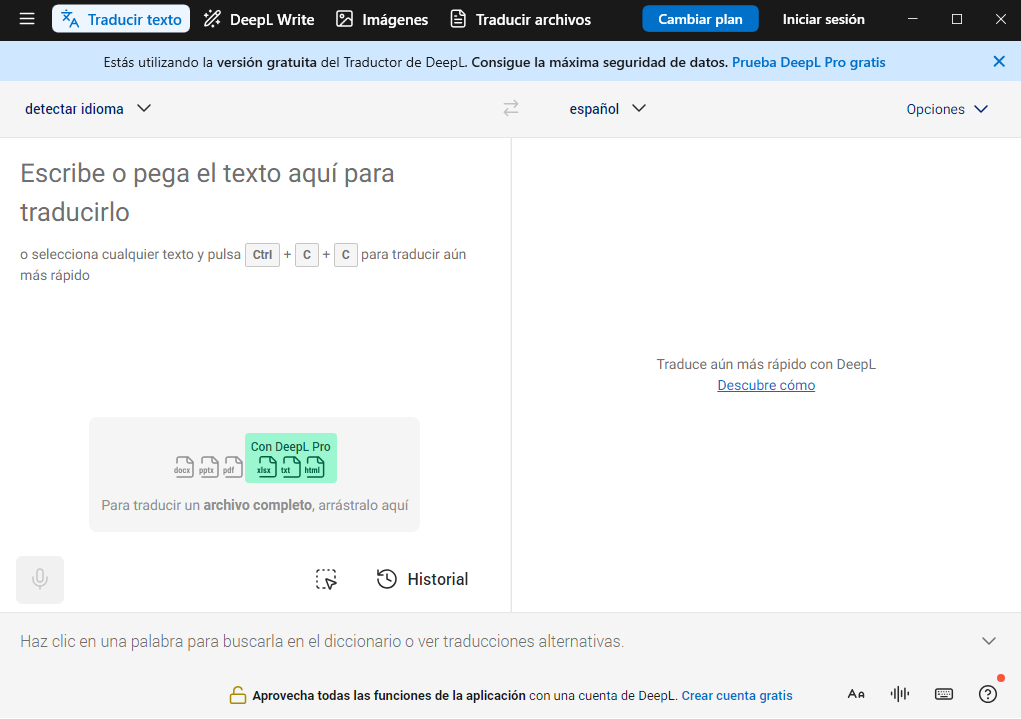The width and height of the screenshot is (1021, 719).
Task: Open the keyboard shortcuts icon
Action: [x=944, y=694]
